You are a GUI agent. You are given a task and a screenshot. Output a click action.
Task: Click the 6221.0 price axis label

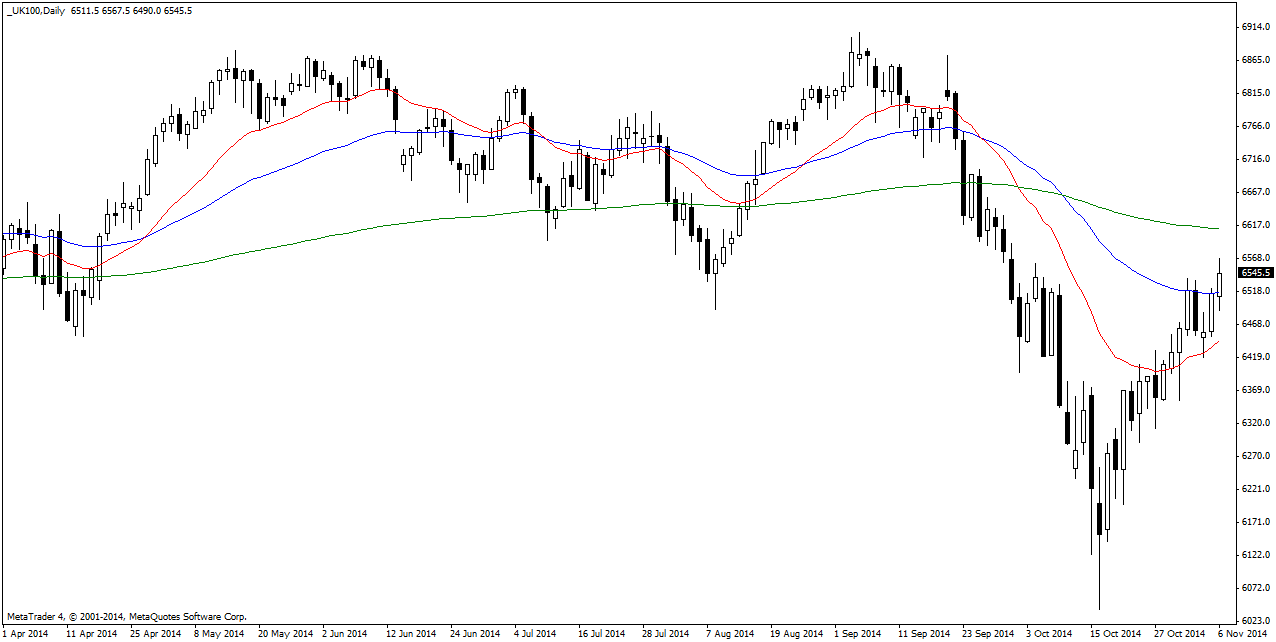[1255, 488]
